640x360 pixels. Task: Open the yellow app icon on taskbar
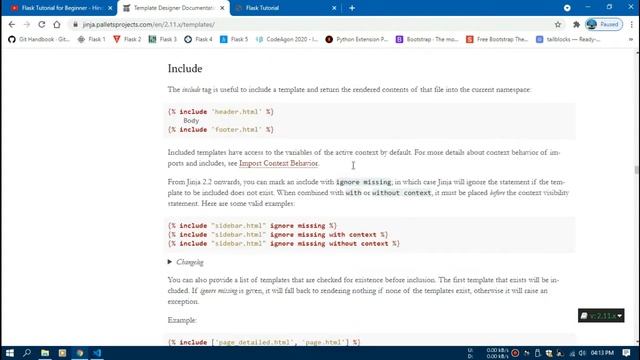(x=62, y=353)
